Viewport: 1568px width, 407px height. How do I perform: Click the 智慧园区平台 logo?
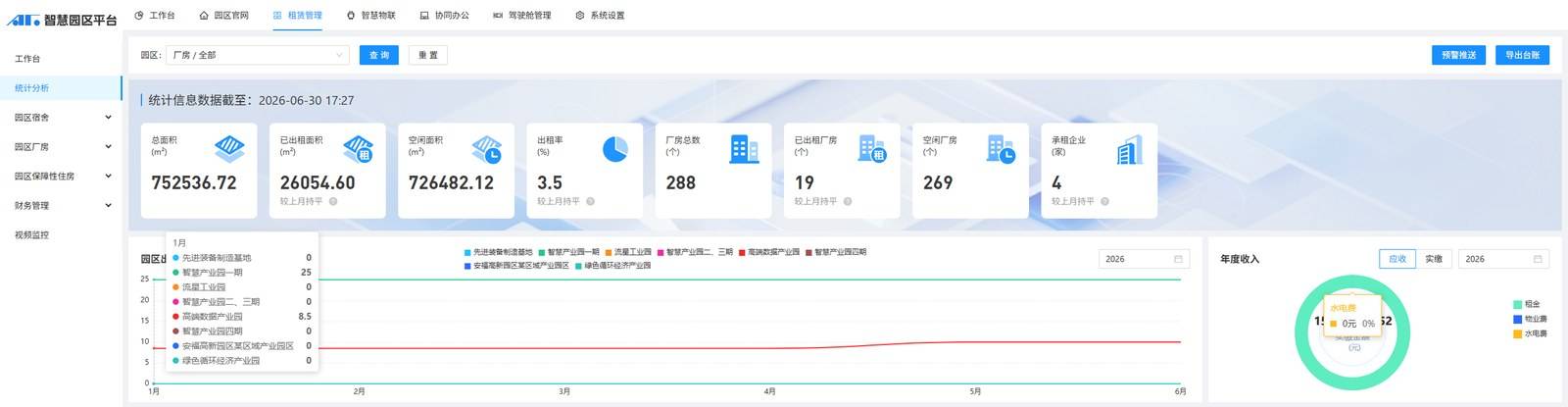(61, 19)
